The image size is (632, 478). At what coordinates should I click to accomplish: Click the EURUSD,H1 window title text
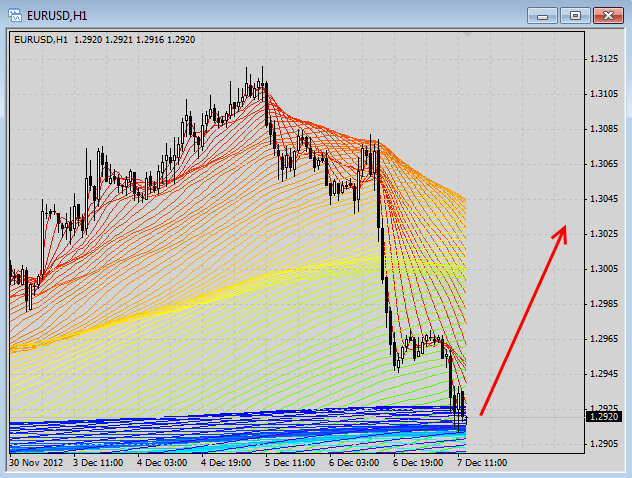pyautogui.click(x=57, y=16)
